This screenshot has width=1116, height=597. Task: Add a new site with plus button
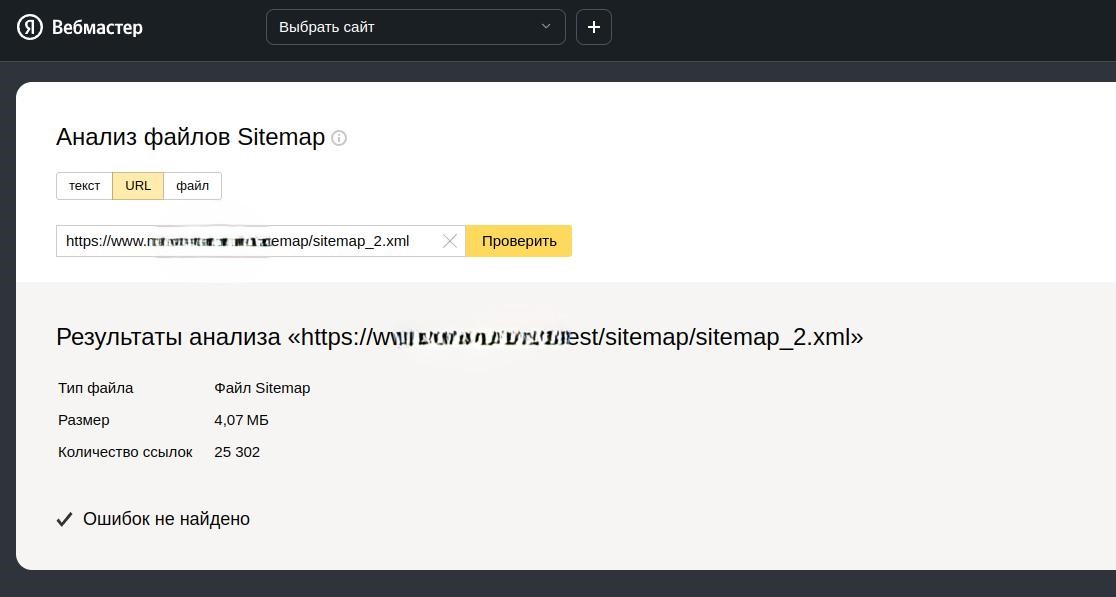(x=594, y=27)
